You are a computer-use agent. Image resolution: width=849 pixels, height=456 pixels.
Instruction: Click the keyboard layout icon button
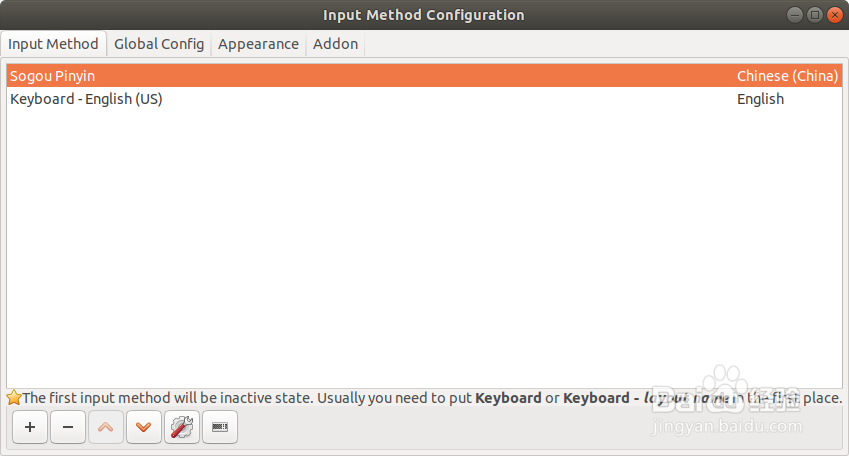point(220,427)
